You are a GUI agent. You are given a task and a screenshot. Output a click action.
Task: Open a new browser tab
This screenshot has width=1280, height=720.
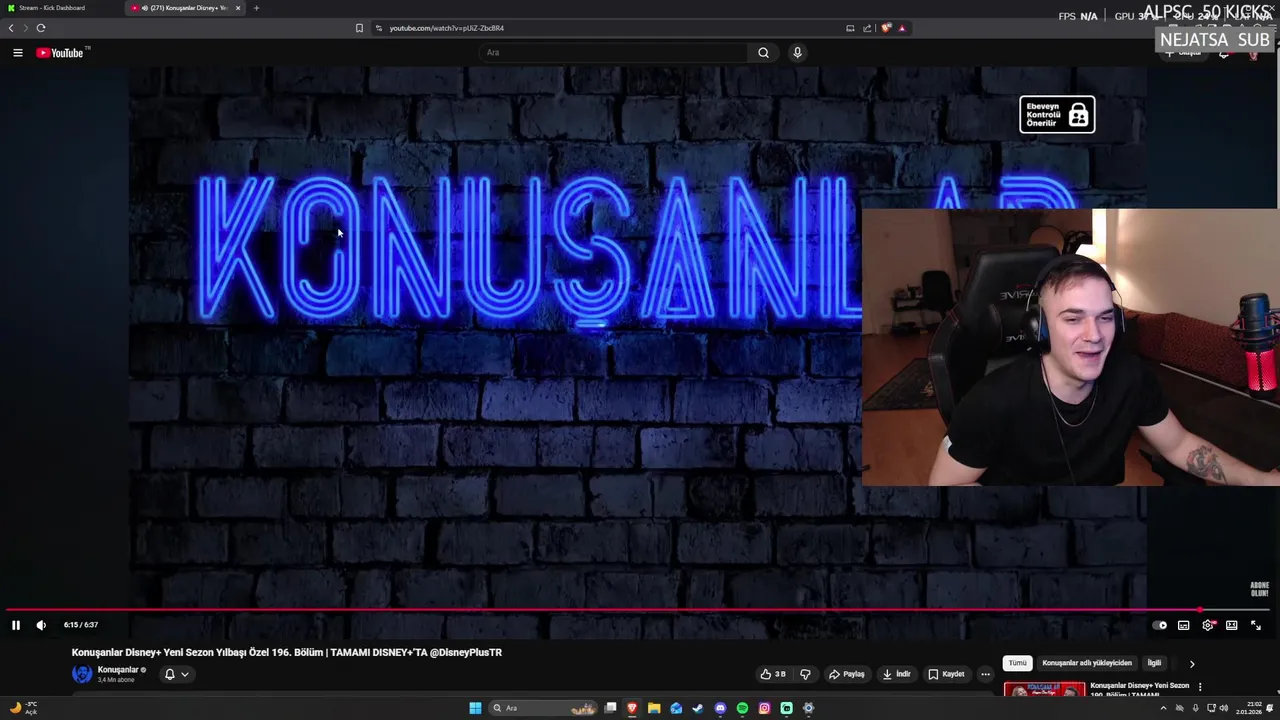256,8
